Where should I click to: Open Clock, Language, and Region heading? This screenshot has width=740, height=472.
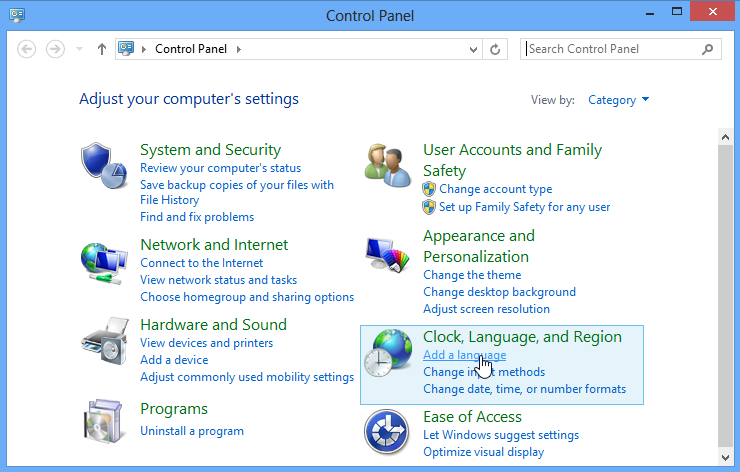coord(522,337)
